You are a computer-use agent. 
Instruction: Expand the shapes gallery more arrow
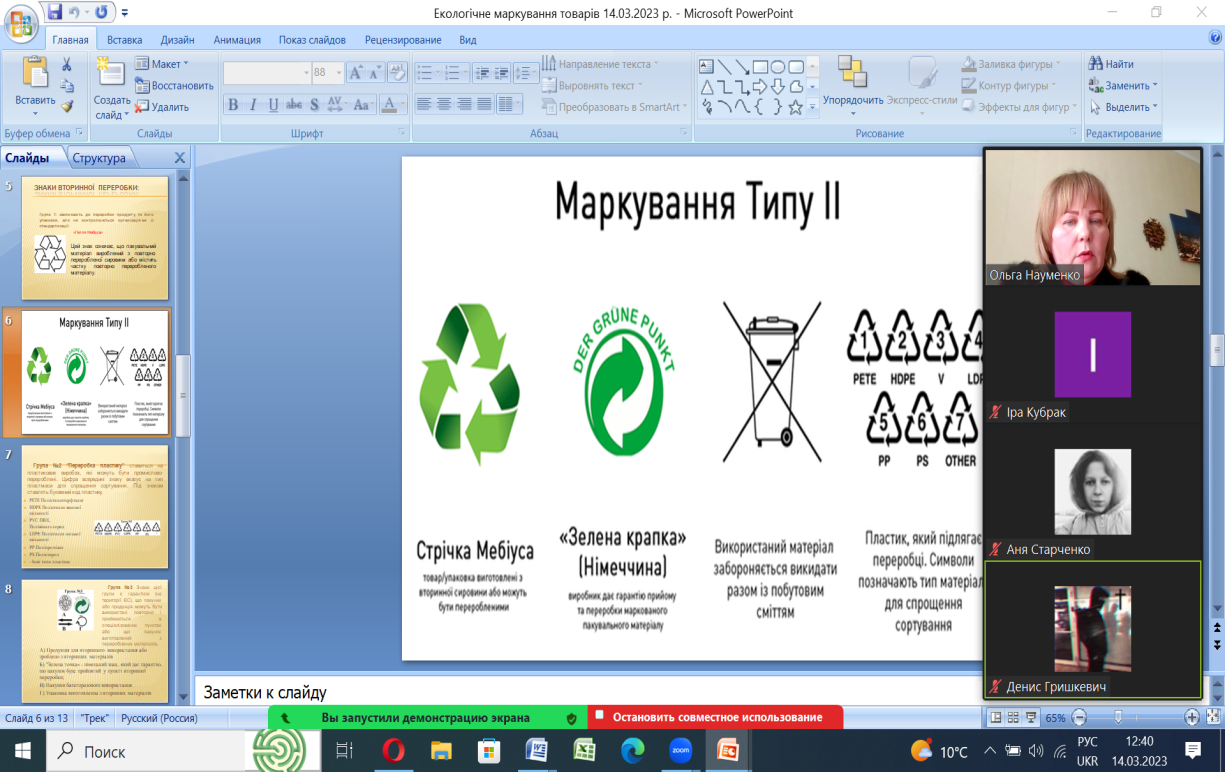coord(812,106)
